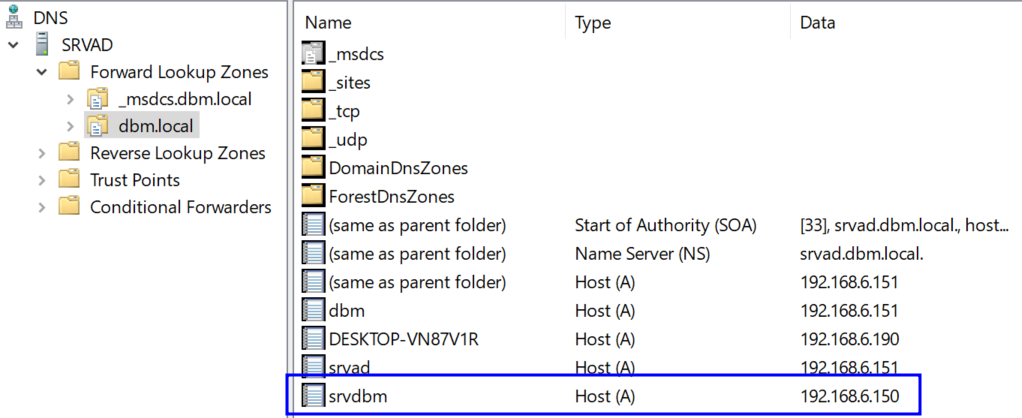Select Trust Points in tree
1022x418 pixels.
coord(135,180)
